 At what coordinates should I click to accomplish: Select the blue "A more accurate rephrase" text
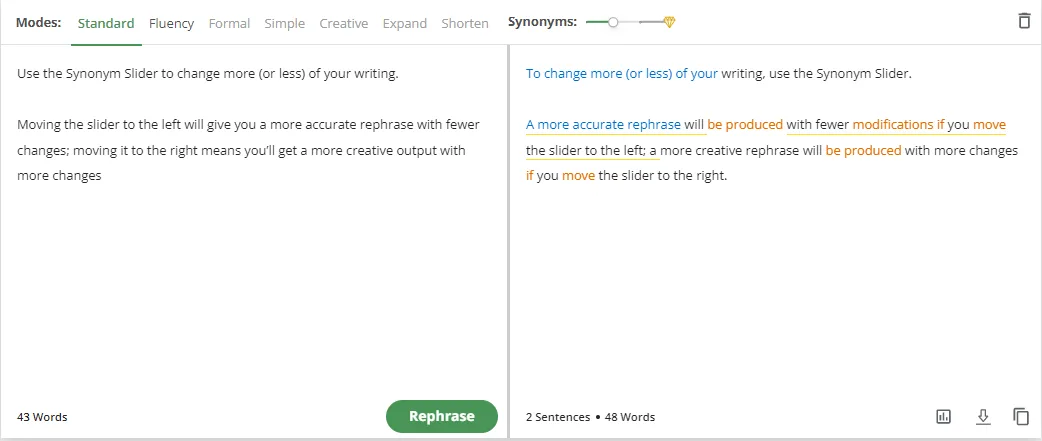(603, 125)
